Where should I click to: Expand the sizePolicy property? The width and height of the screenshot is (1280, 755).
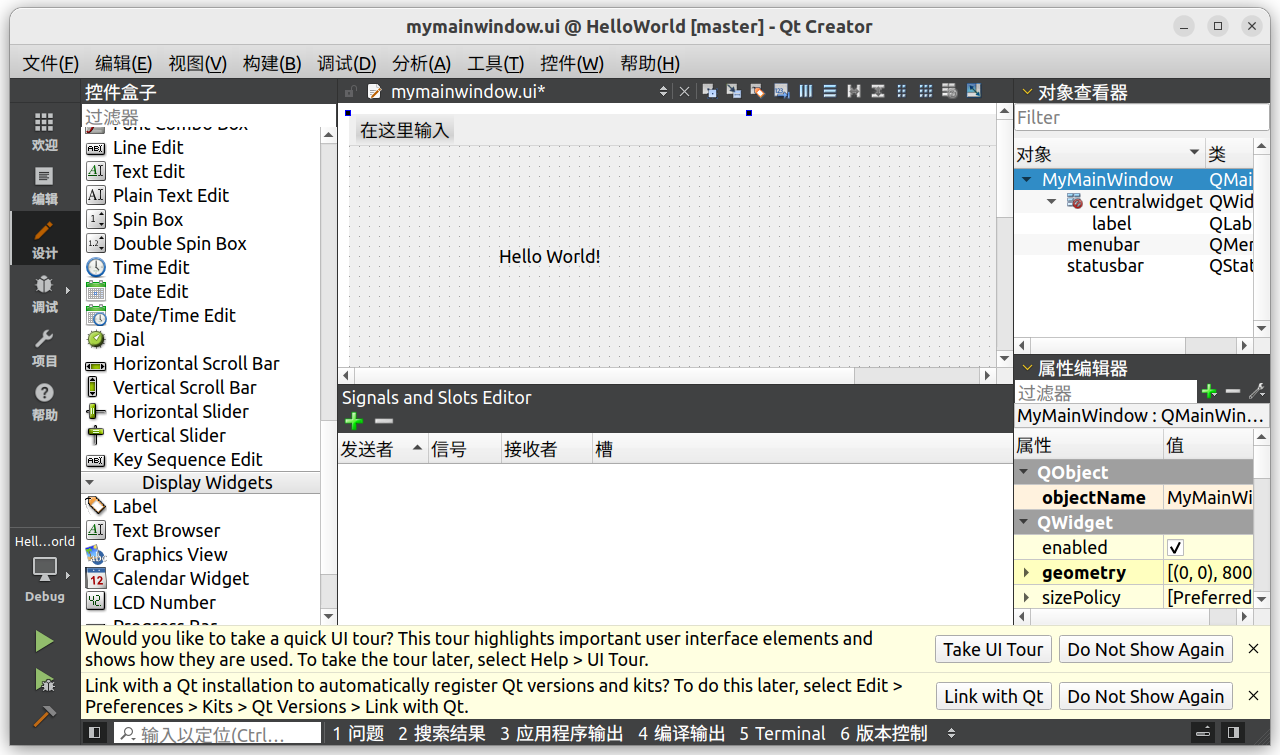click(1026, 597)
